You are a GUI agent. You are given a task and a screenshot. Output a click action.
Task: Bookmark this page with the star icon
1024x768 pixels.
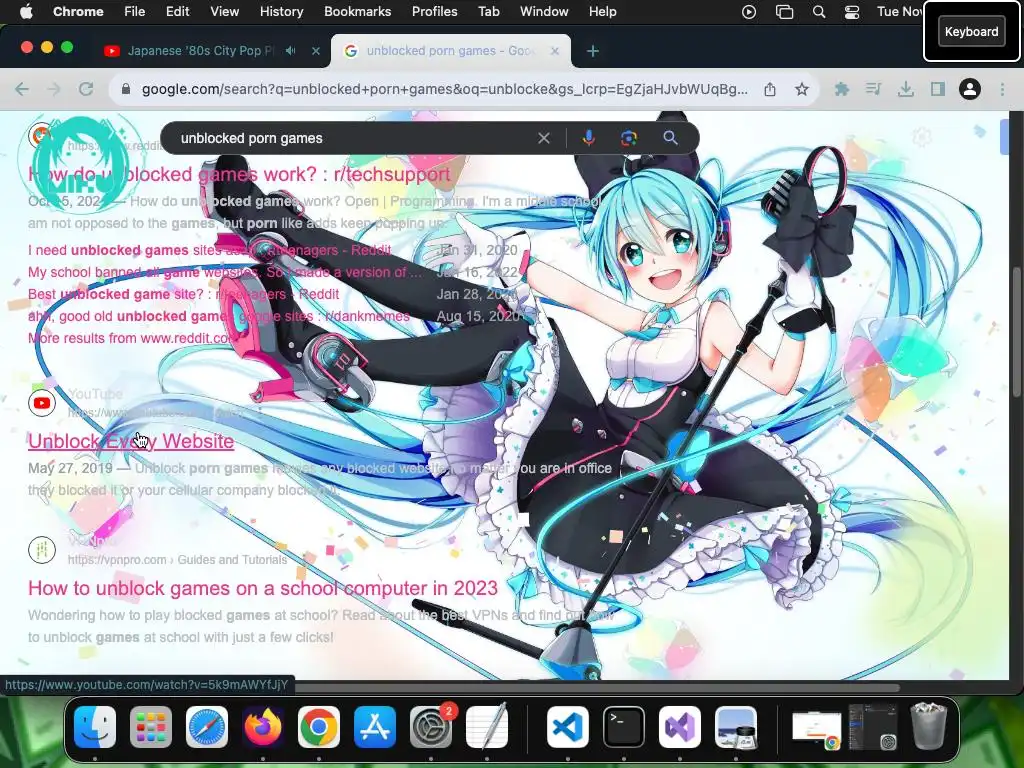click(x=801, y=89)
